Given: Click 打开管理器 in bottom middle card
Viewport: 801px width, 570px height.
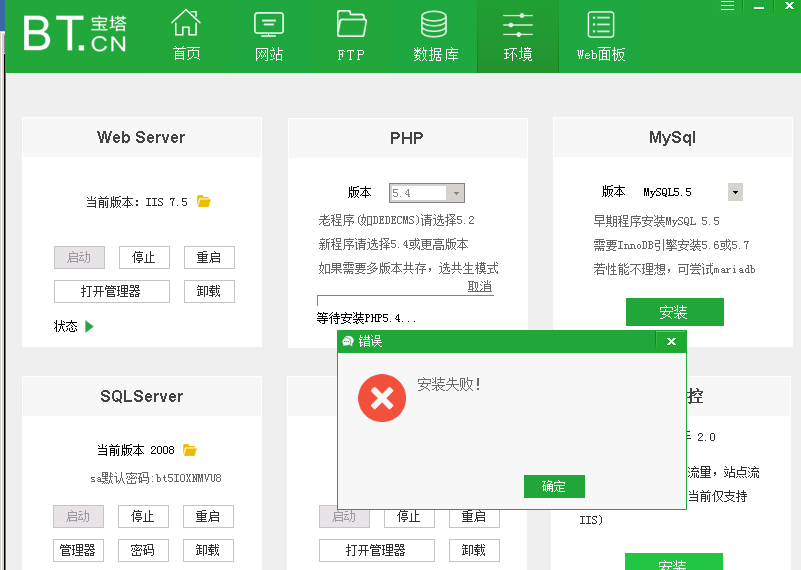Looking at the screenshot, I should [x=376, y=550].
